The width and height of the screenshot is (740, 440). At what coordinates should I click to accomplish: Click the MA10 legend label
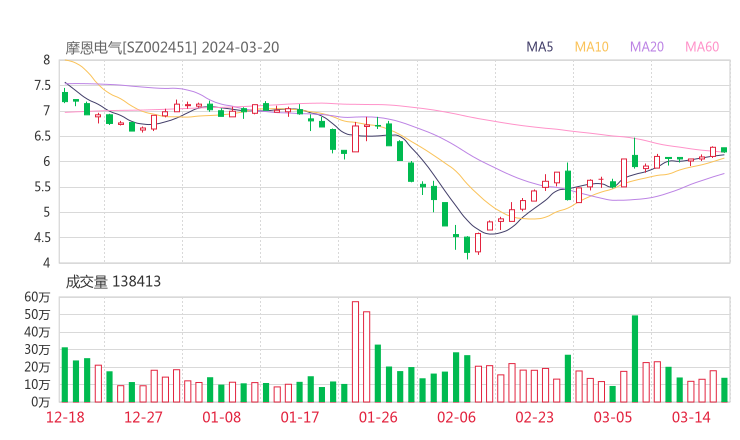(x=591, y=47)
